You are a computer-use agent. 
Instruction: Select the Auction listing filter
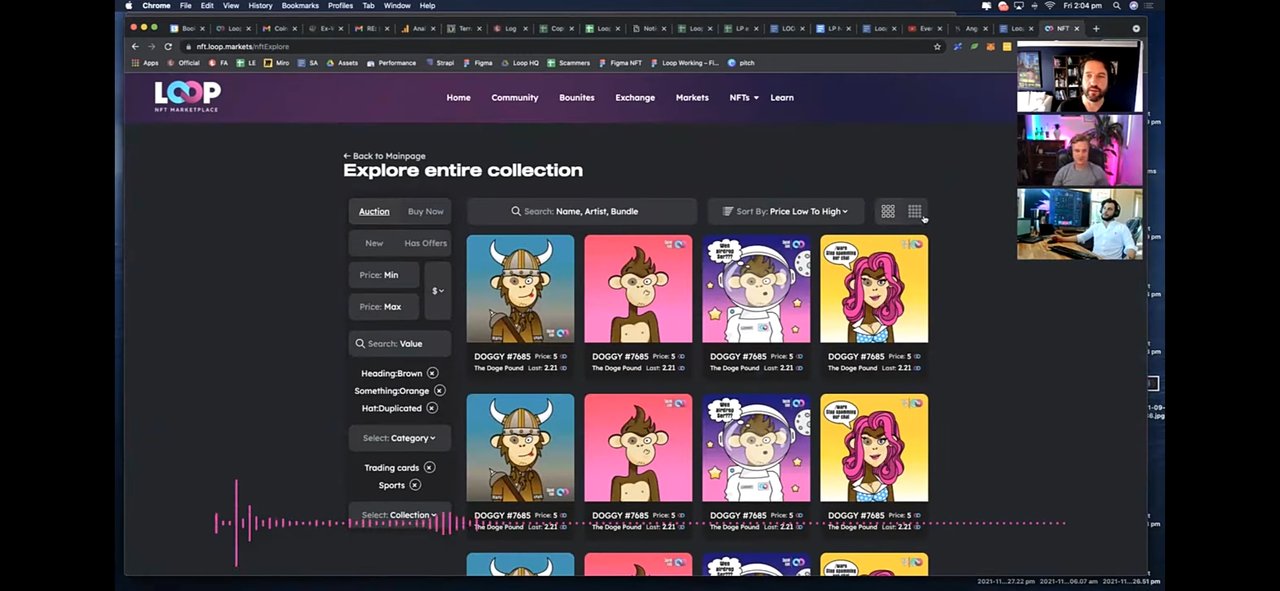(374, 211)
